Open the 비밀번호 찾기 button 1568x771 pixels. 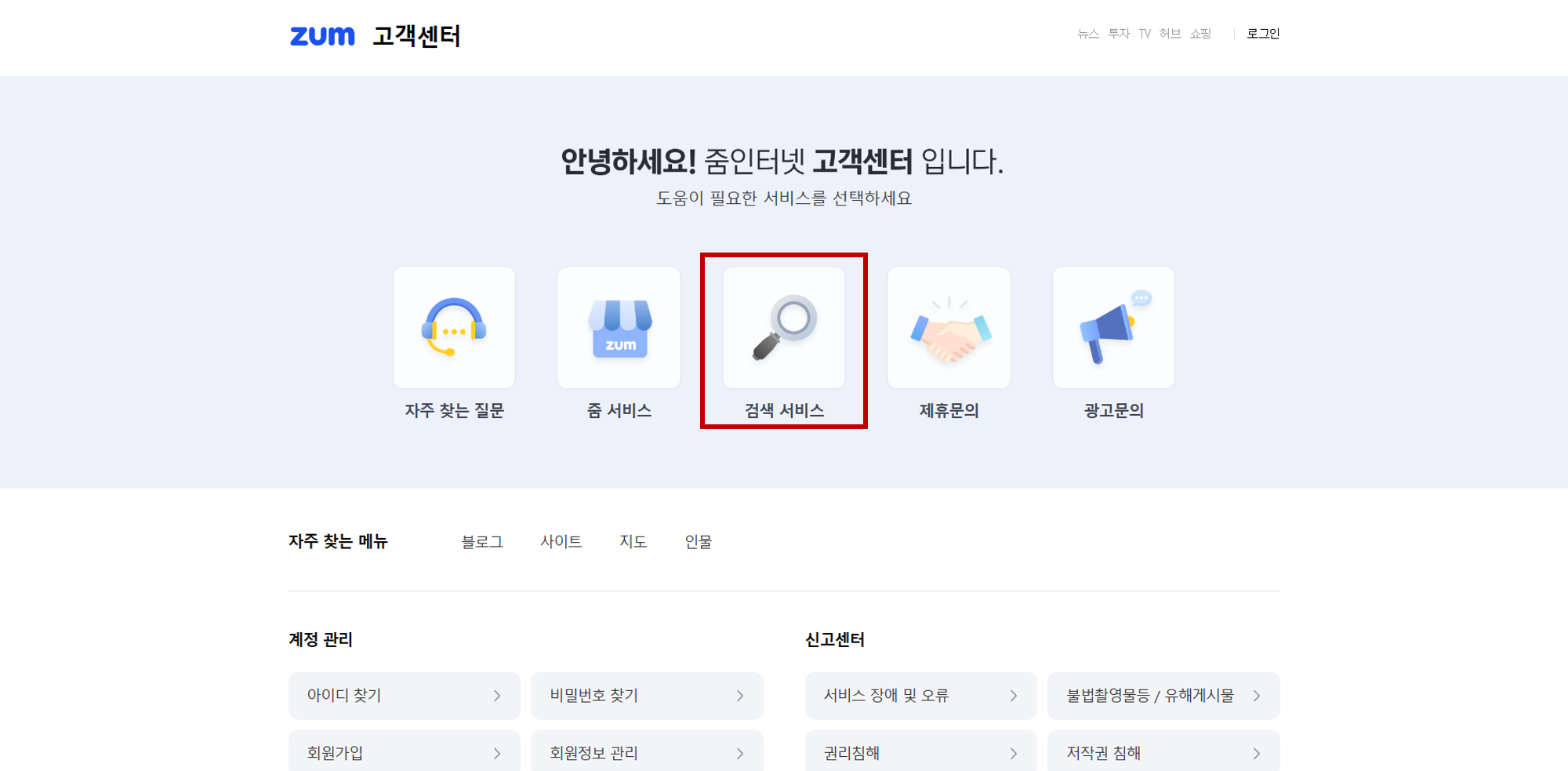647,696
